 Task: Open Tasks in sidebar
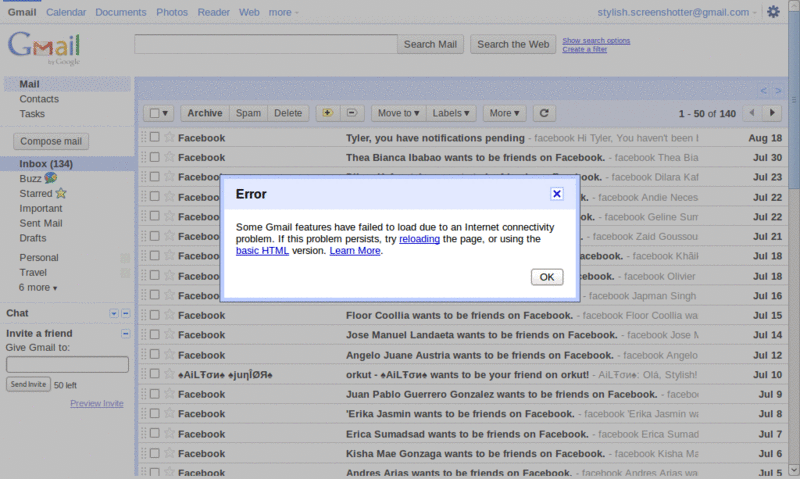coord(32,114)
